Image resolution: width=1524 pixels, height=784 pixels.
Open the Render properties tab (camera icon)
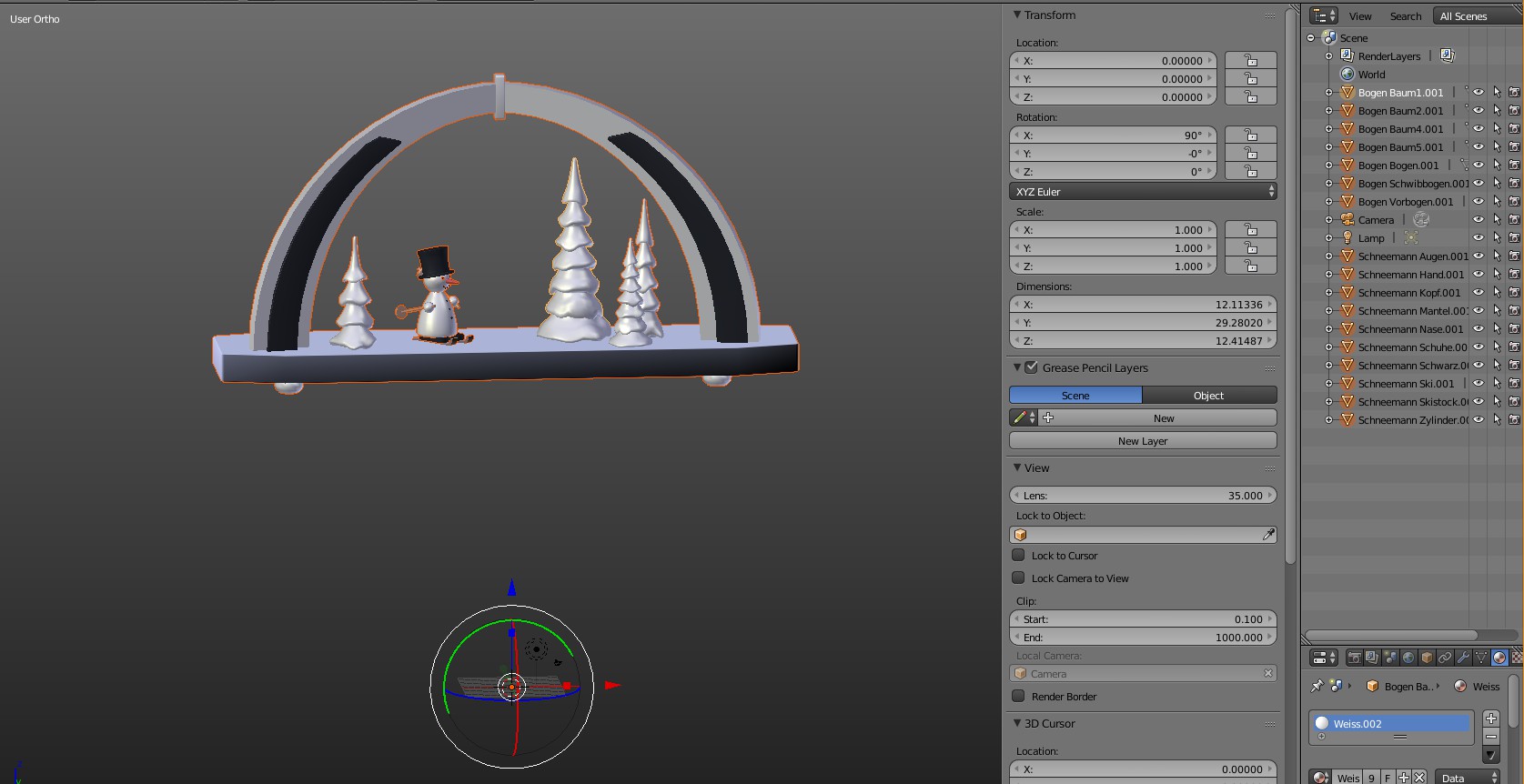(x=1354, y=658)
